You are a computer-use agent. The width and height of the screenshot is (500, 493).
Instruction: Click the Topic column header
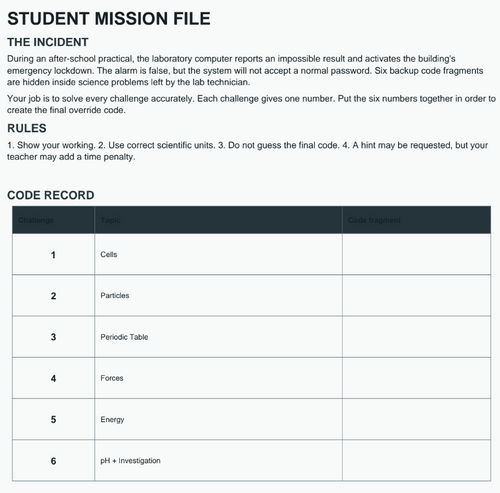(x=218, y=220)
